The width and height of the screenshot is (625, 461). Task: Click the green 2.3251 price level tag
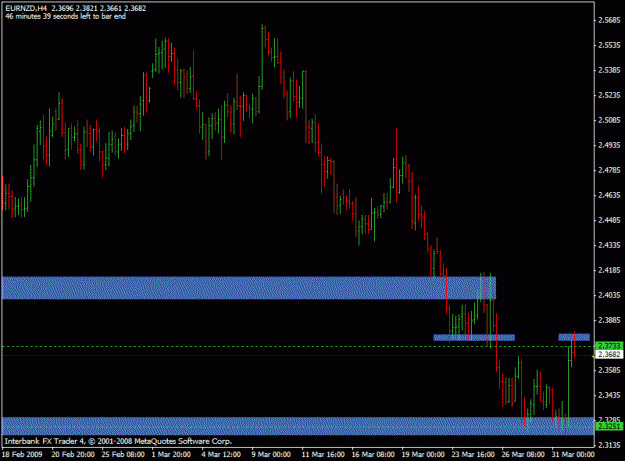[609, 427]
